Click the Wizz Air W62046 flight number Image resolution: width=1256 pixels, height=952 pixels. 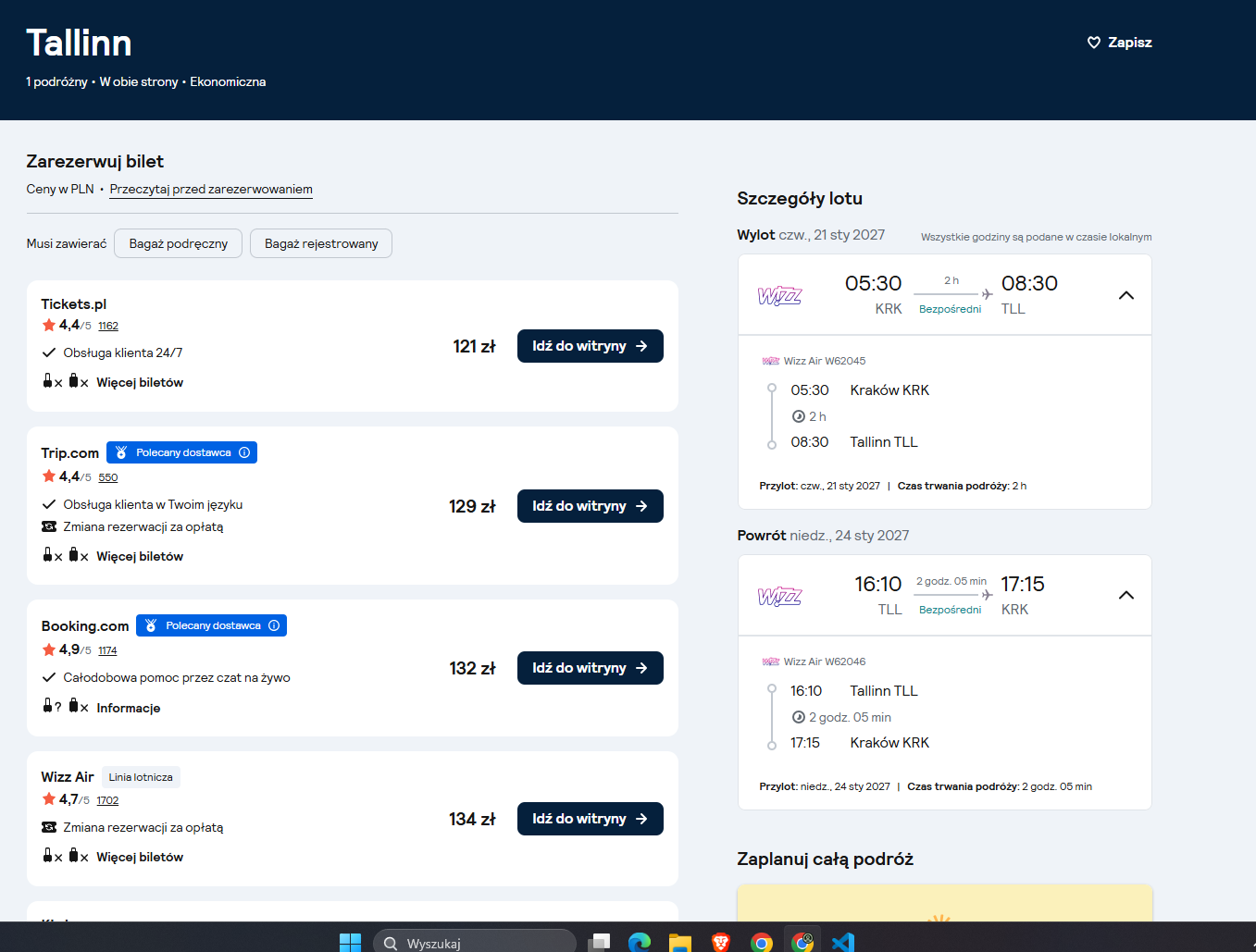point(825,661)
